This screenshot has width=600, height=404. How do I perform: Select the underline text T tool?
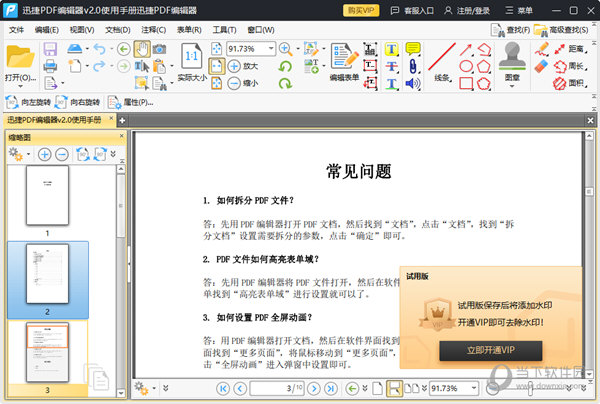(391, 83)
